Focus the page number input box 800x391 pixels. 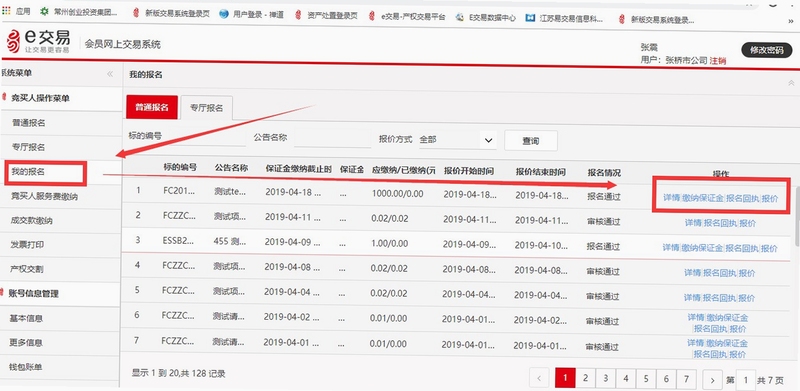(746, 380)
